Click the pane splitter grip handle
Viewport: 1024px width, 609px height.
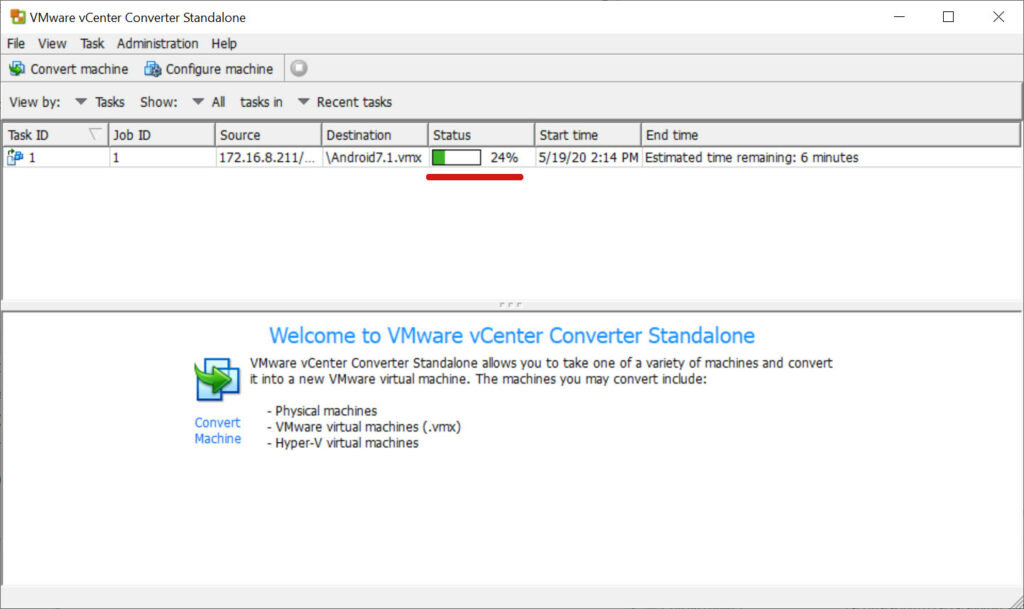coord(511,304)
